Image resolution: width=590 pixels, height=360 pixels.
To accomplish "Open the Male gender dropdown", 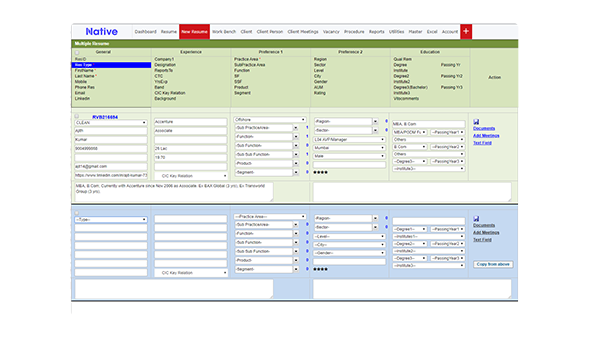I will (349, 156).
